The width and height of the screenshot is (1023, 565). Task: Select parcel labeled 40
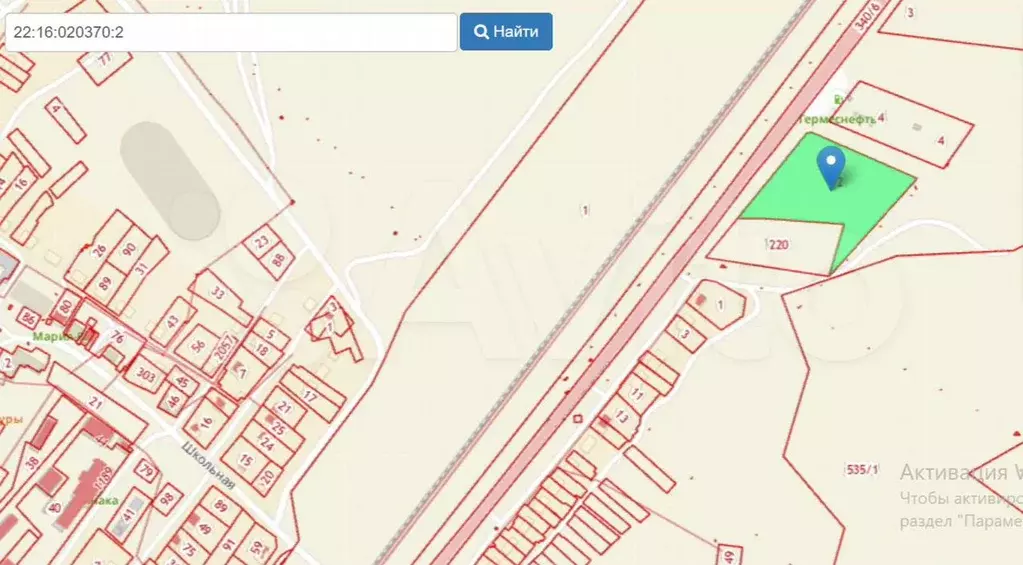(x=54, y=508)
